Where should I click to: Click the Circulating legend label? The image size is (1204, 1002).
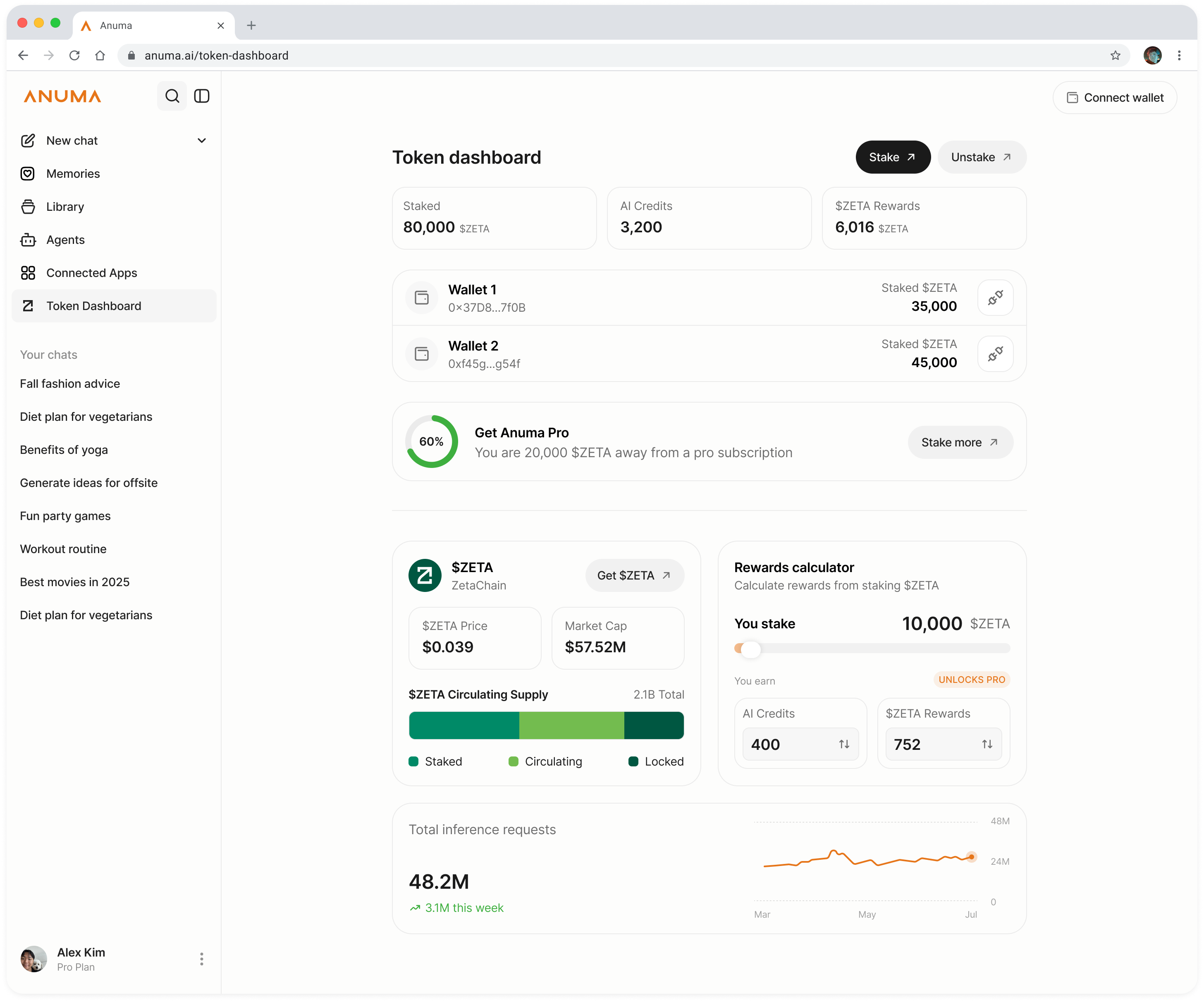[553, 761]
